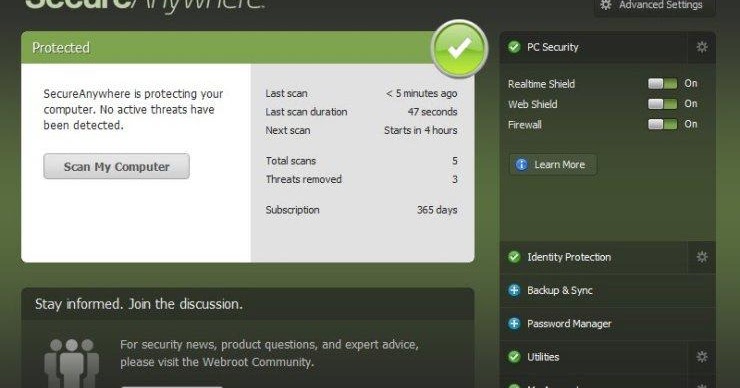Open PC Security settings gear
740x388 pixels.
pyautogui.click(x=702, y=47)
